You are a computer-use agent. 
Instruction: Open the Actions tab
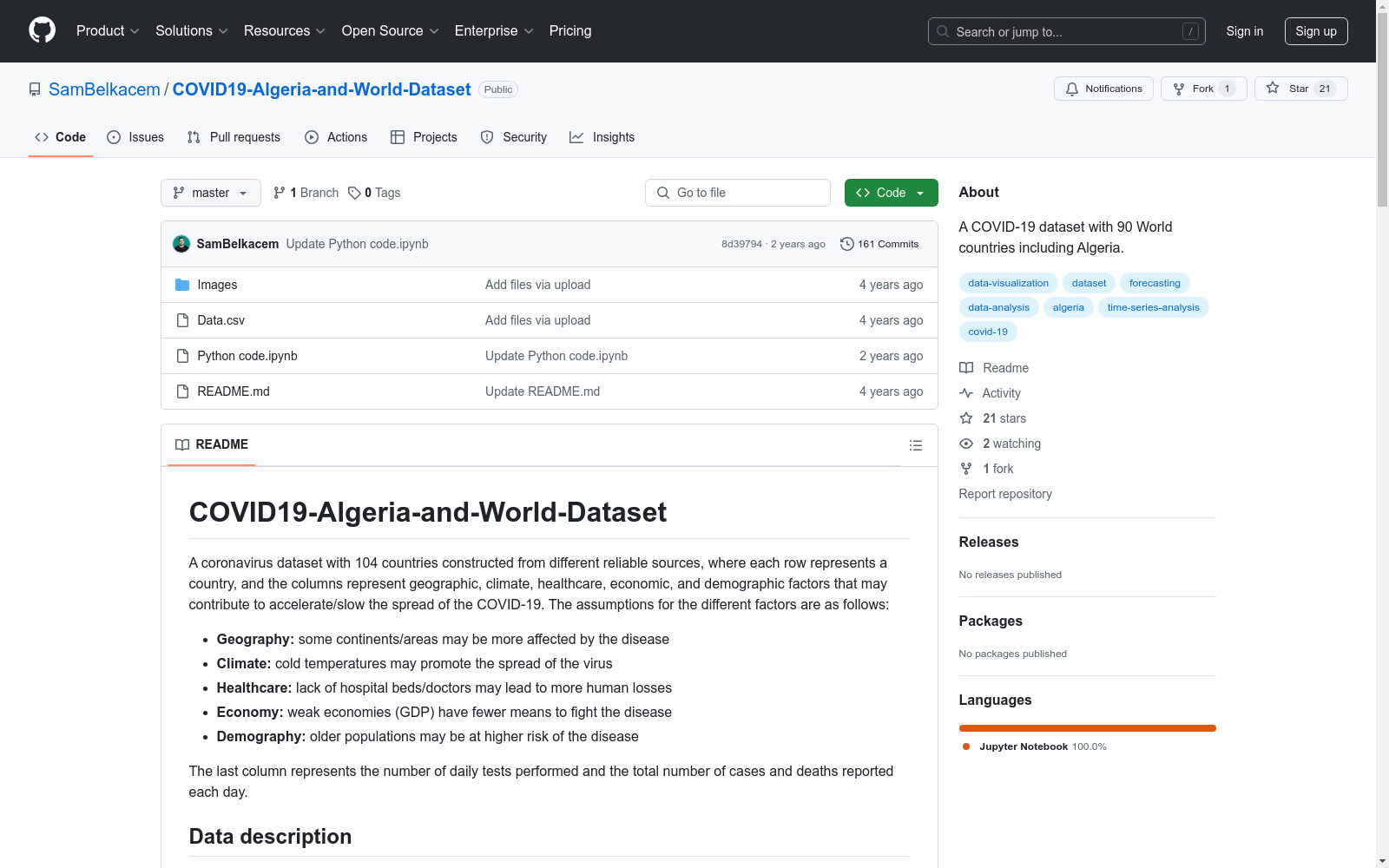tap(336, 137)
